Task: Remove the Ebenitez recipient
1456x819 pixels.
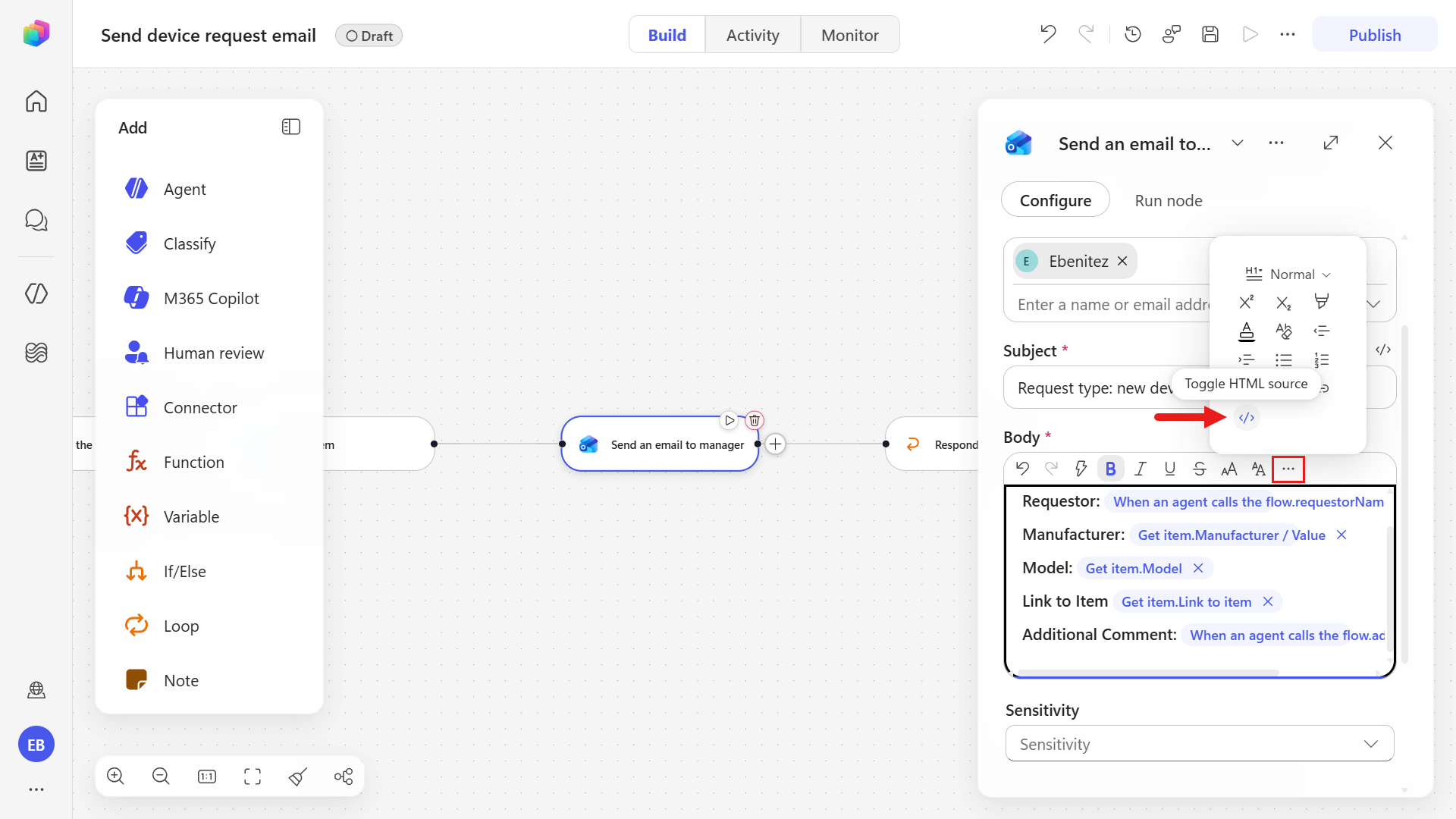Action: tap(1122, 262)
